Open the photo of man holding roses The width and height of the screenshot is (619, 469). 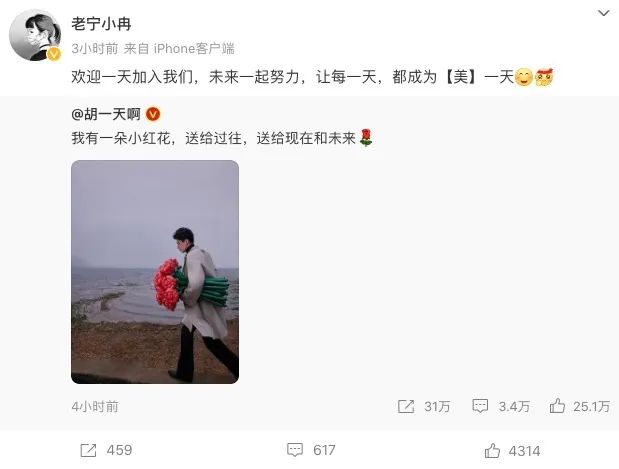click(155, 272)
